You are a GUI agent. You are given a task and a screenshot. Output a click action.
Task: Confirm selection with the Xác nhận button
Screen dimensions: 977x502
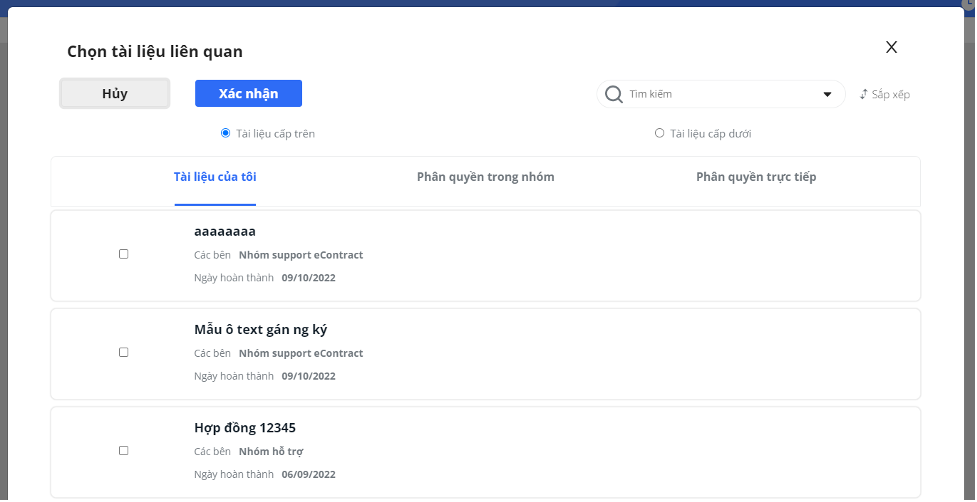pos(249,93)
